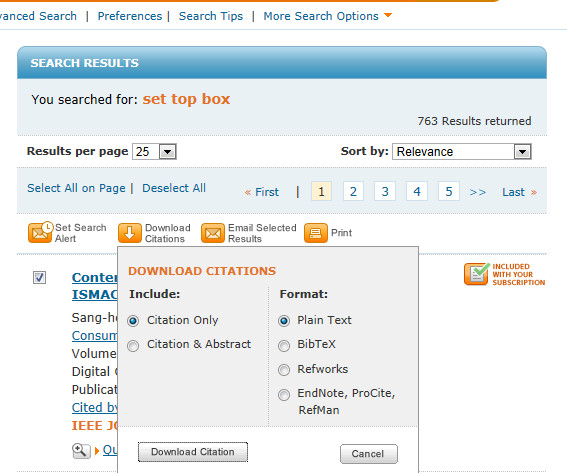The image size is (567, 473).
Task: Open the Preferences link
Action: (x=130, y=16)
